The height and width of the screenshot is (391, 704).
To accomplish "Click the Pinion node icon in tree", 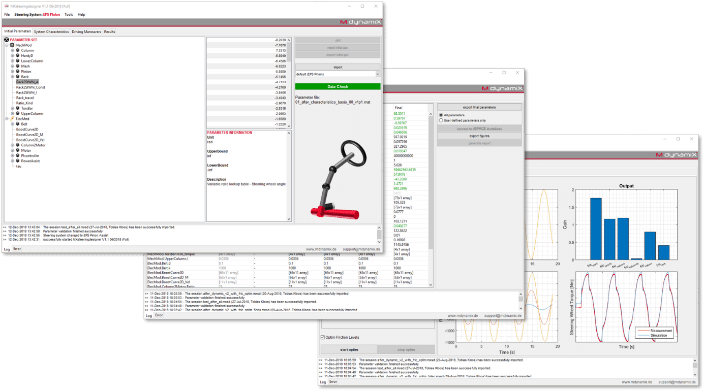I will [18, 71].
